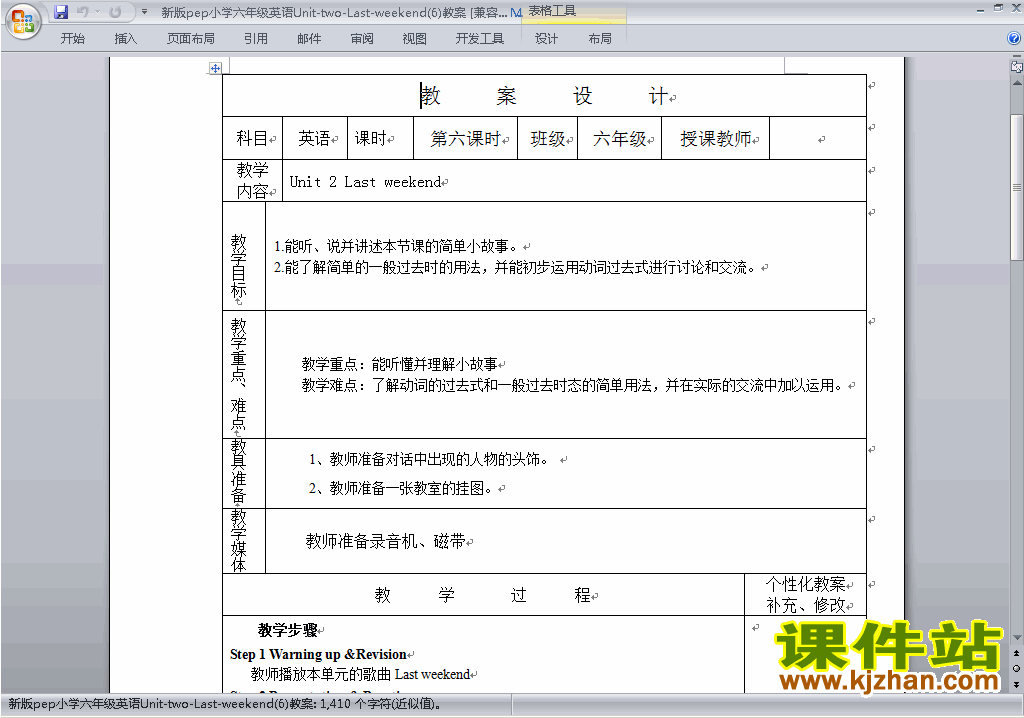
Task: Click the 教案设计 title cell
Action: tap(545, 96)
